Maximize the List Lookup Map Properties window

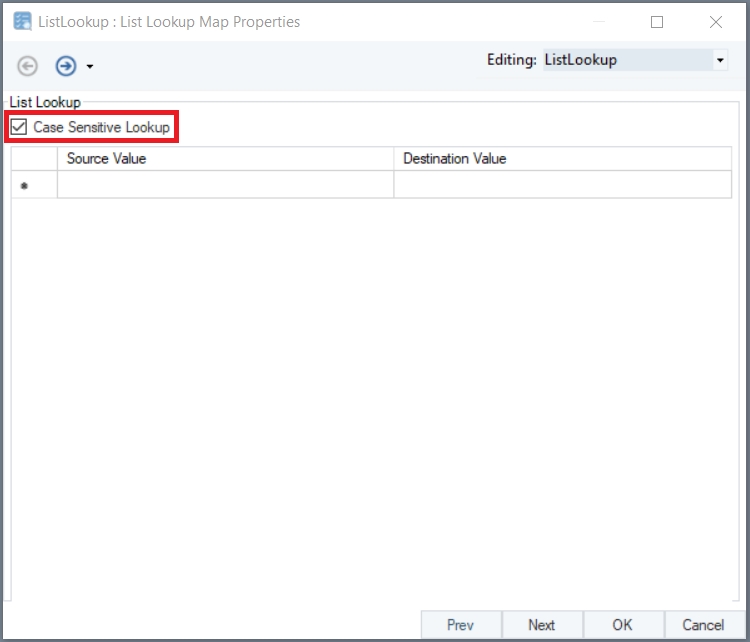pyautogui.click(x=657, y=22)
